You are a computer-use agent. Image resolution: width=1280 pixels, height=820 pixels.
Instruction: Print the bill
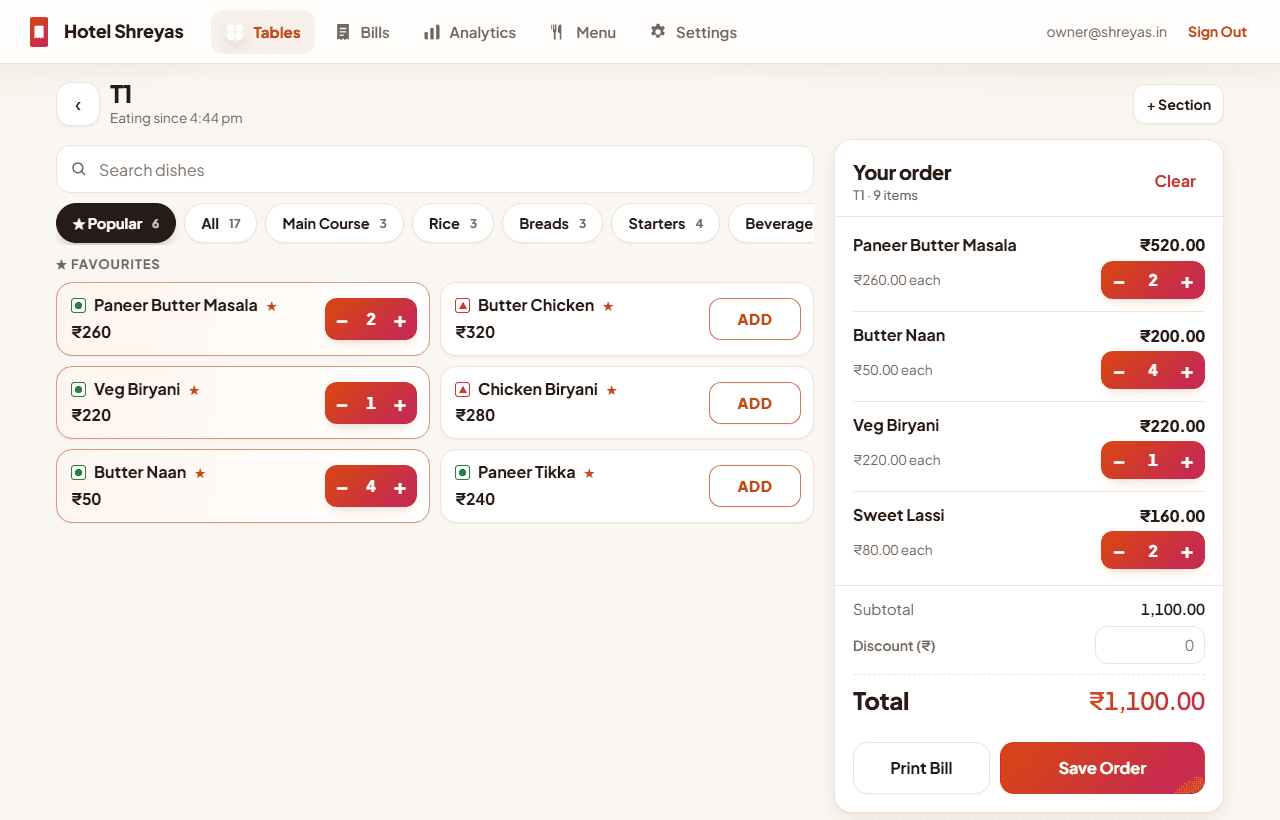[921, 768]
